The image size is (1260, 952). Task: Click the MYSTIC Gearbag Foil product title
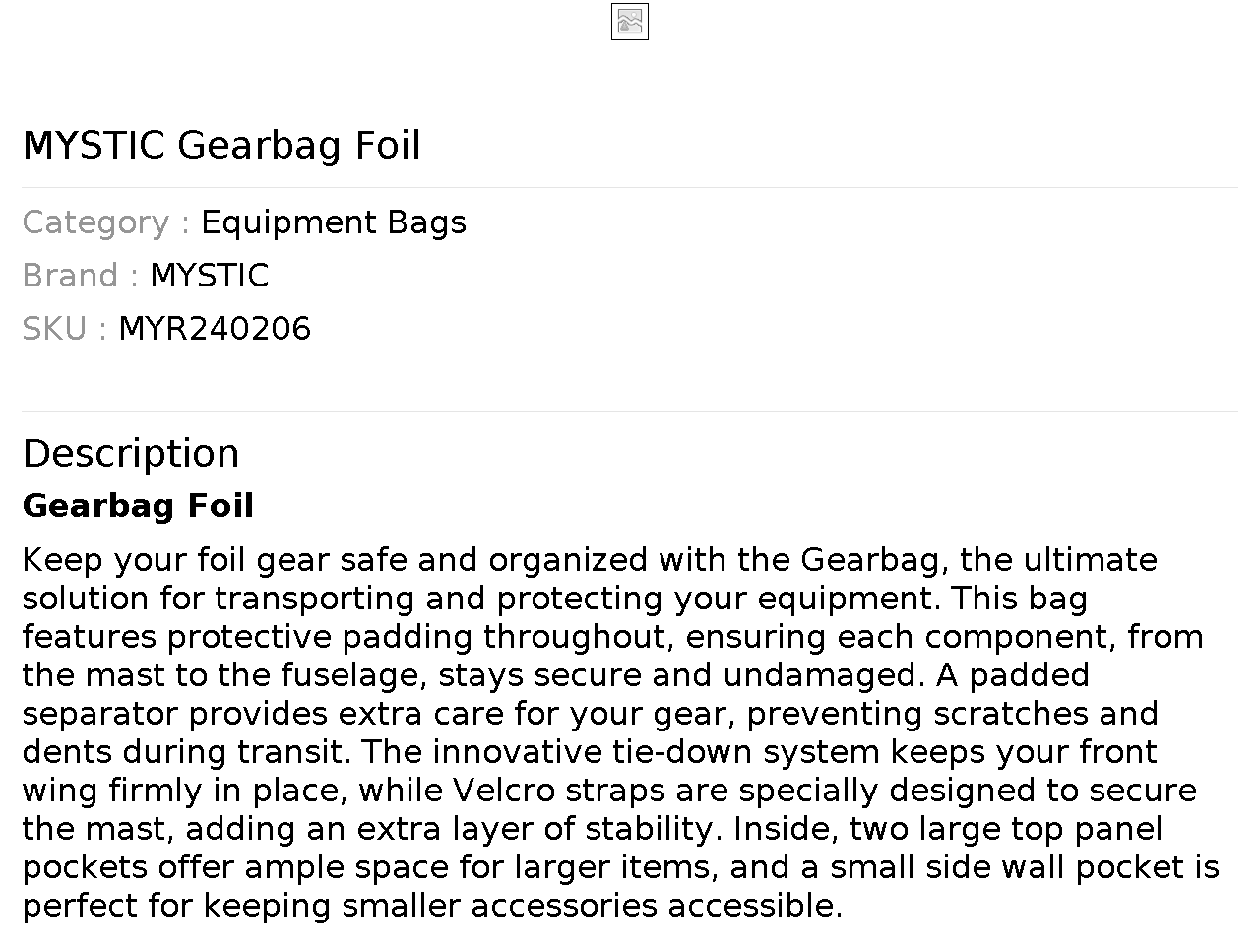tap(221, 146)
